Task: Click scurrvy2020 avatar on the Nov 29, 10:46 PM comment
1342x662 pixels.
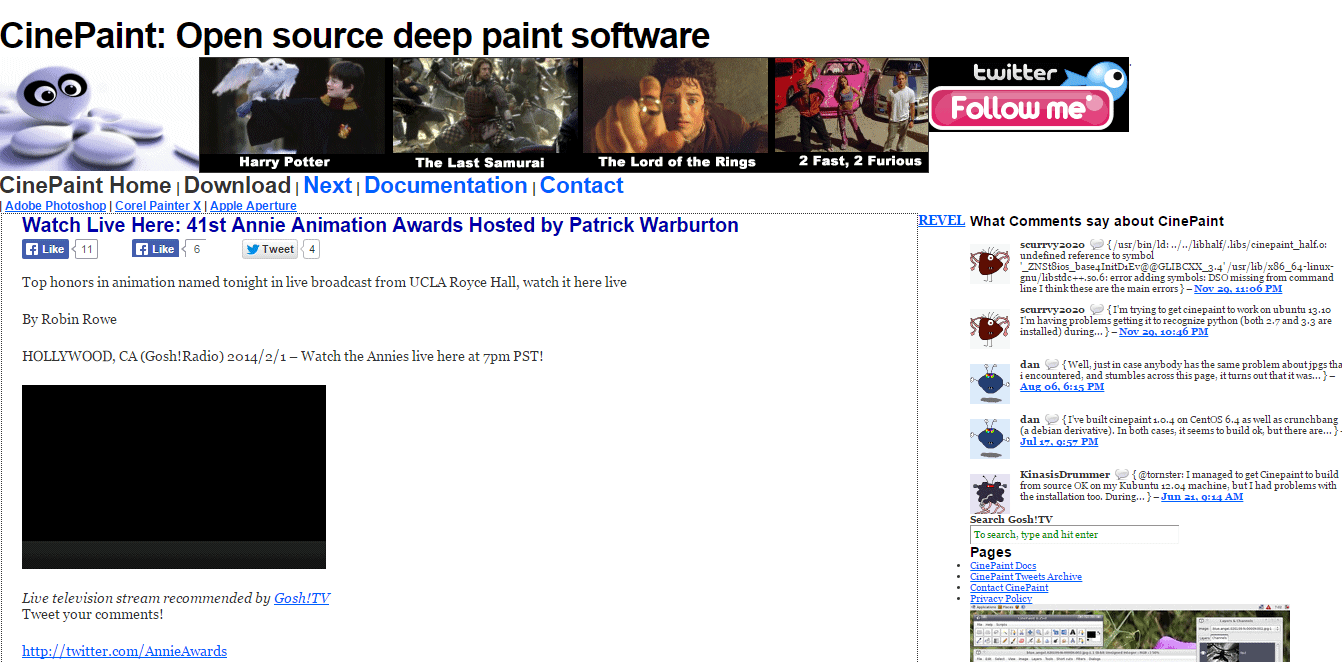Action: [990, 328]
